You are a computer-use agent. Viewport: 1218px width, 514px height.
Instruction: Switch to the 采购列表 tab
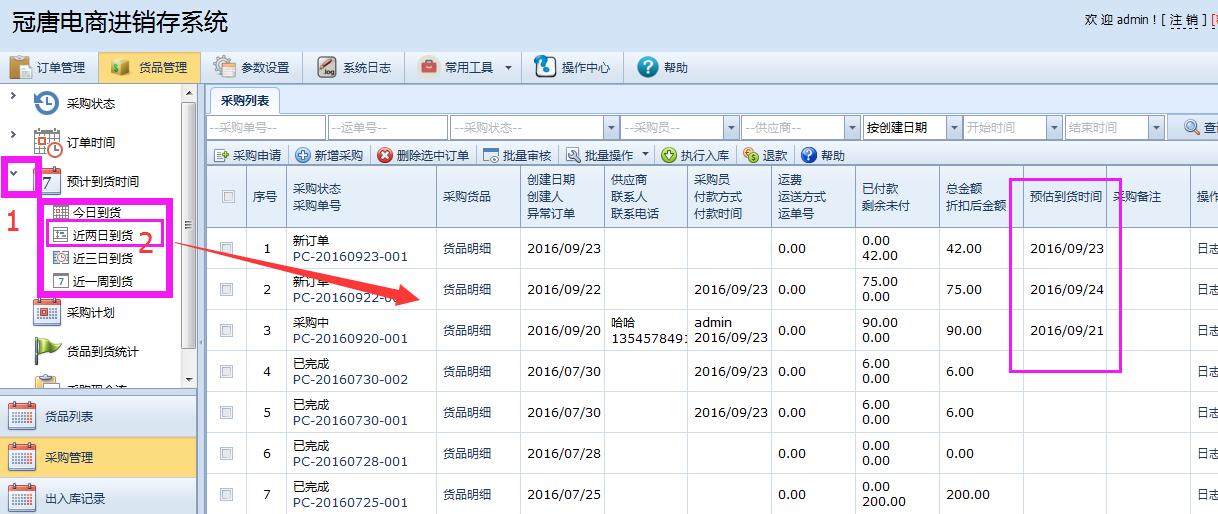click(x=245, y=101)
